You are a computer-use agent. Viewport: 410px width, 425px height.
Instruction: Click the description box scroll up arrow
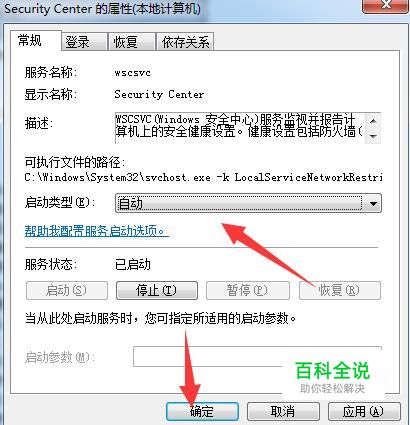pos(373,120)
